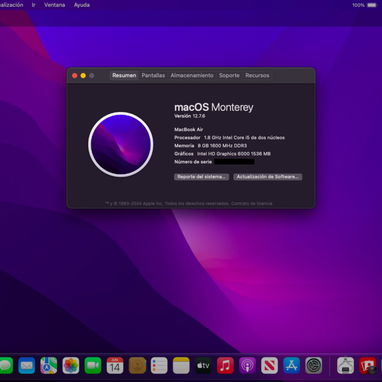Open Contacts from the dock
382x382 pixels.
[x=137, y=366]
